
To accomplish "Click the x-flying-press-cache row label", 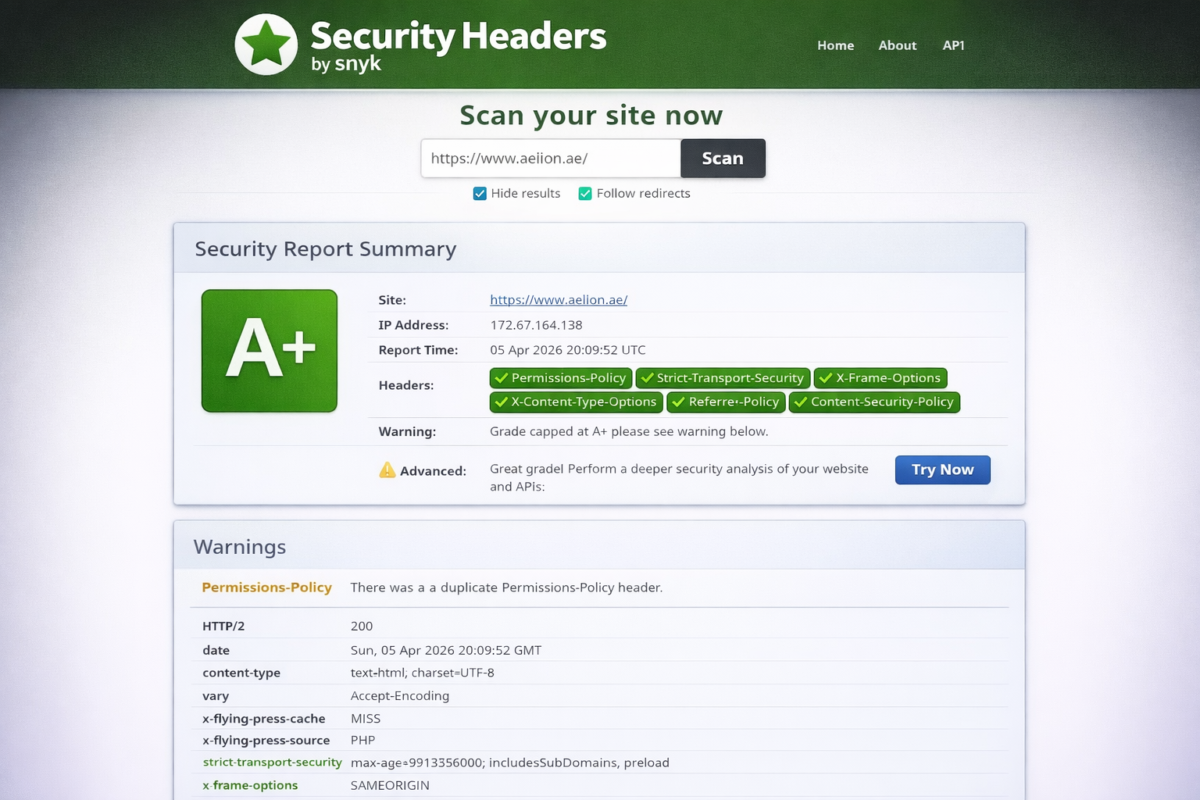I will pyautogui.click(x=263, y=718).
